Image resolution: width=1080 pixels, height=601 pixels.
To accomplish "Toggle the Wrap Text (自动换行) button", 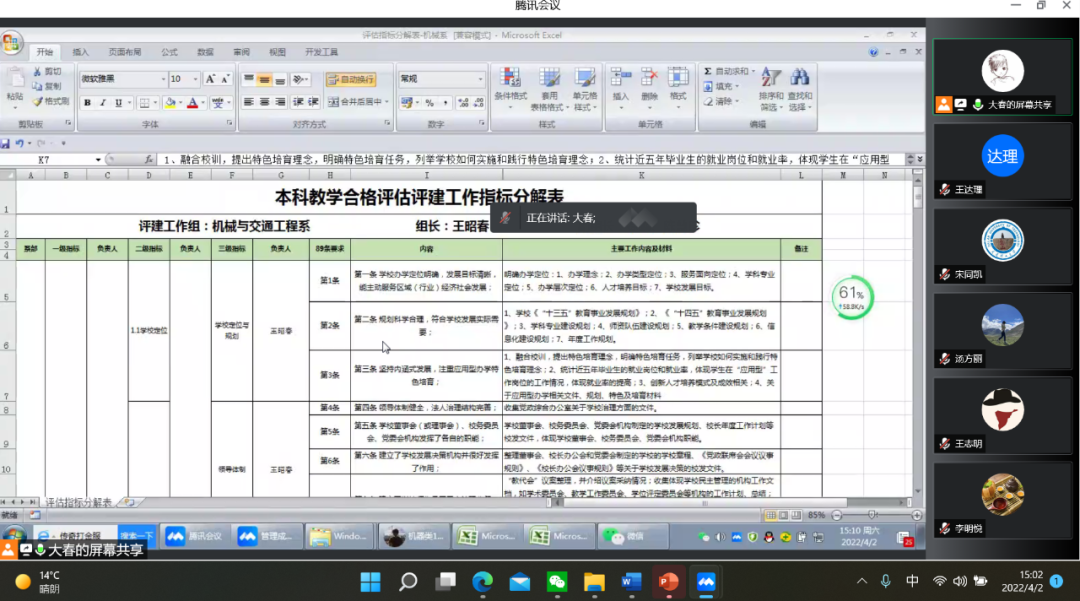I will point(350,79).
